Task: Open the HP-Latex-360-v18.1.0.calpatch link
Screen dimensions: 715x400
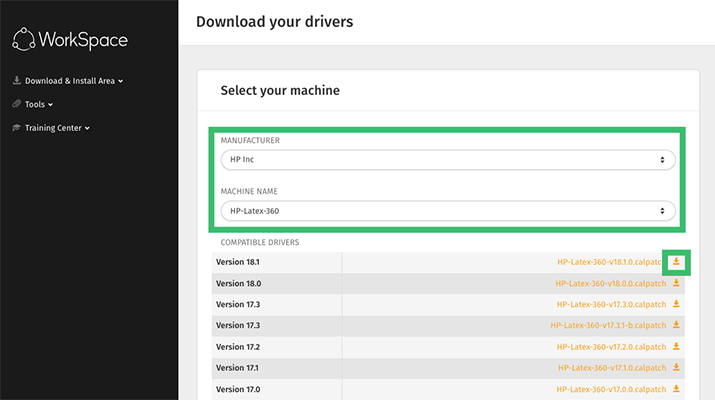Action: pyautogui.click(x=610, y=262)
